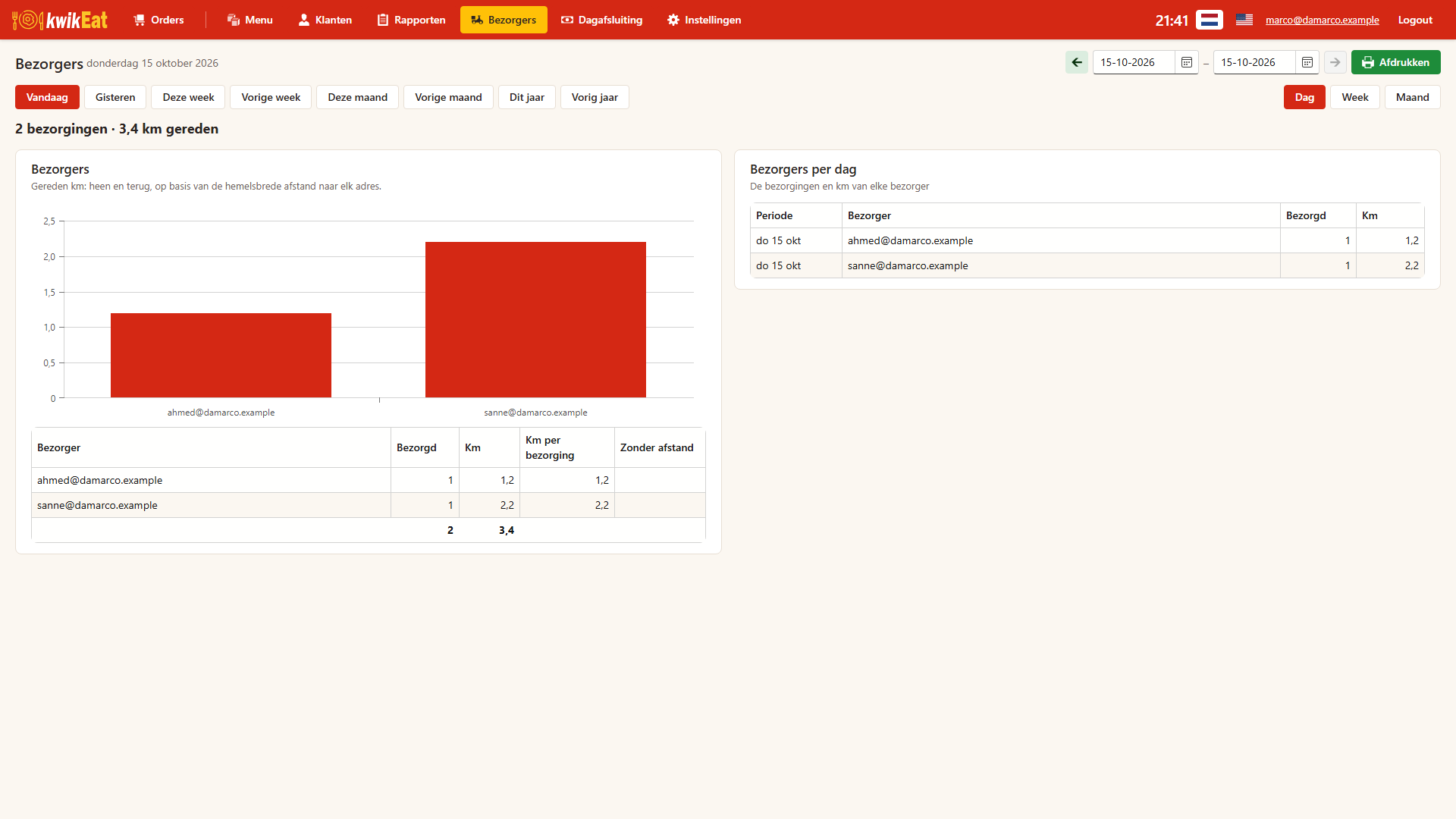Open Rapporten section
The image size is (1456, 819).
click(411, 20)
